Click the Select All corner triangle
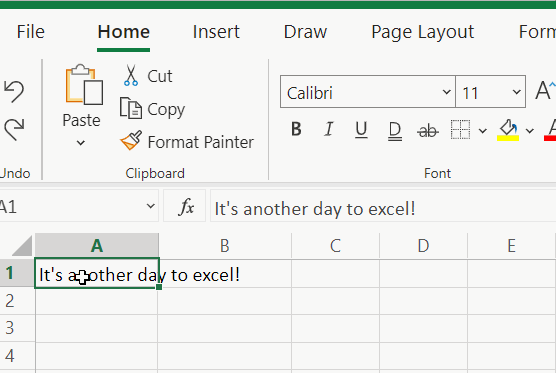 (x=23, y=245)
